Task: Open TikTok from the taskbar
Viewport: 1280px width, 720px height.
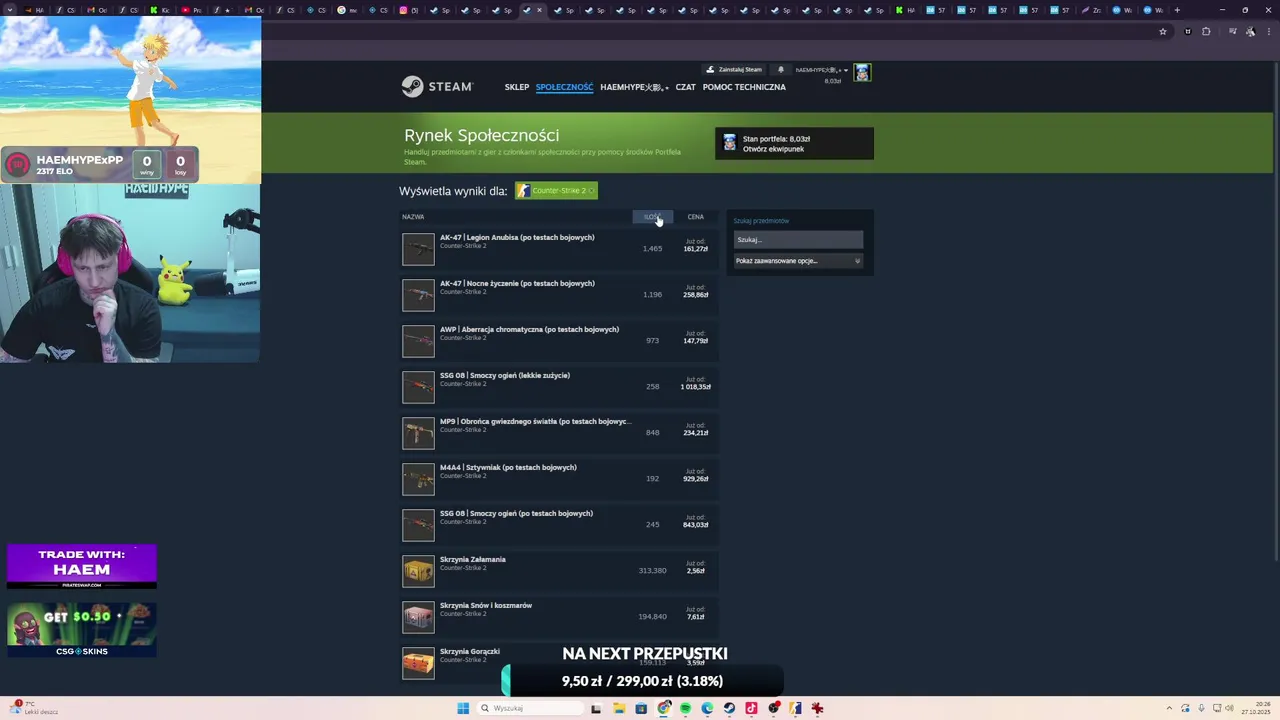Action: pos(751,708)
